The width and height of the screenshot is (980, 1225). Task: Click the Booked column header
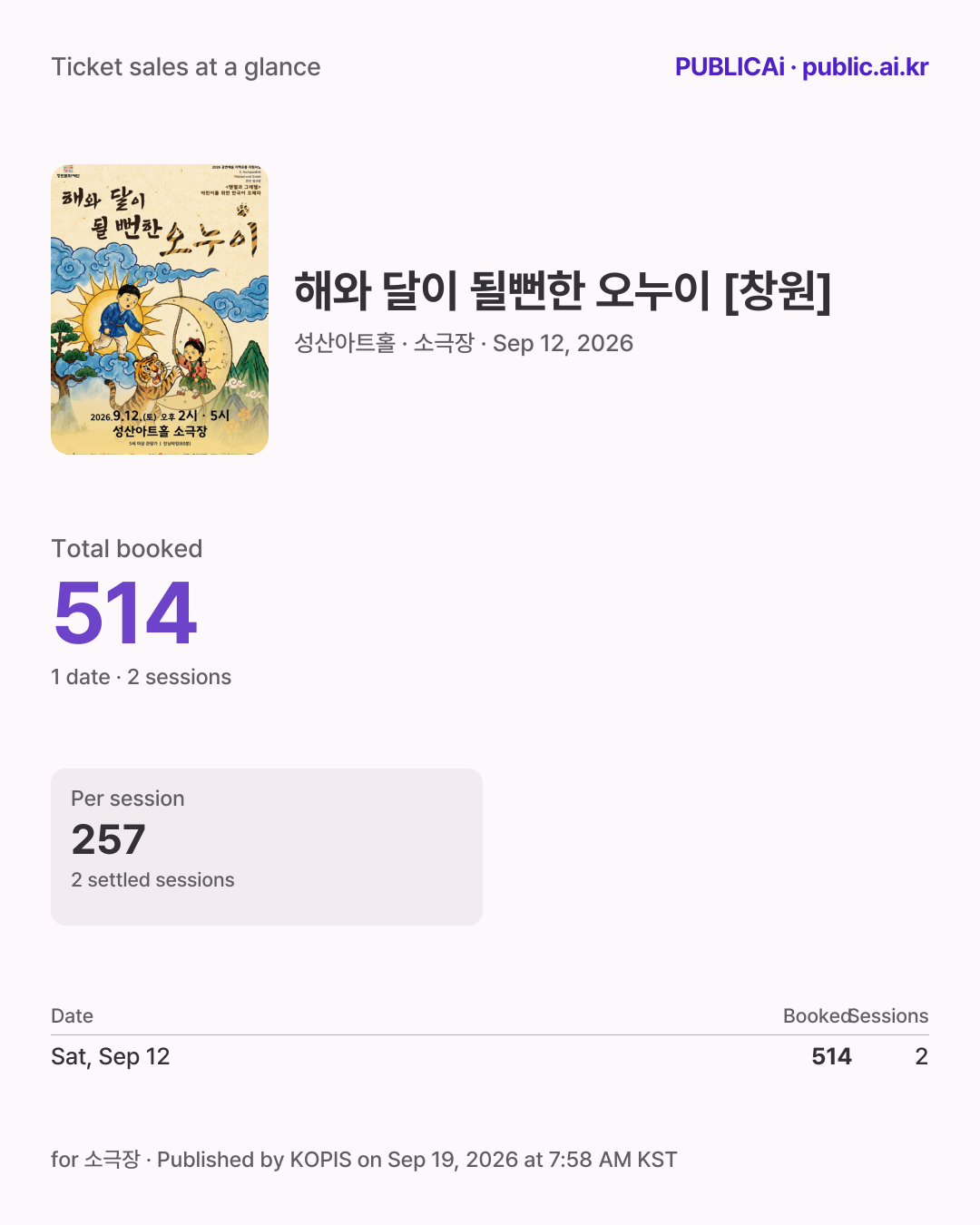click(x=817, y=1016)
